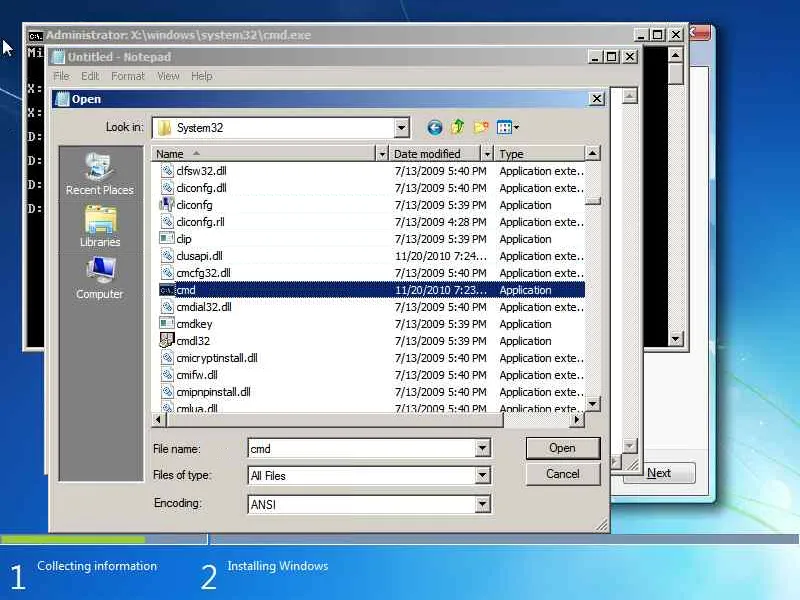Click the cmd.exe window title icon
800x600 pixels.
click(x=35, y=36)
